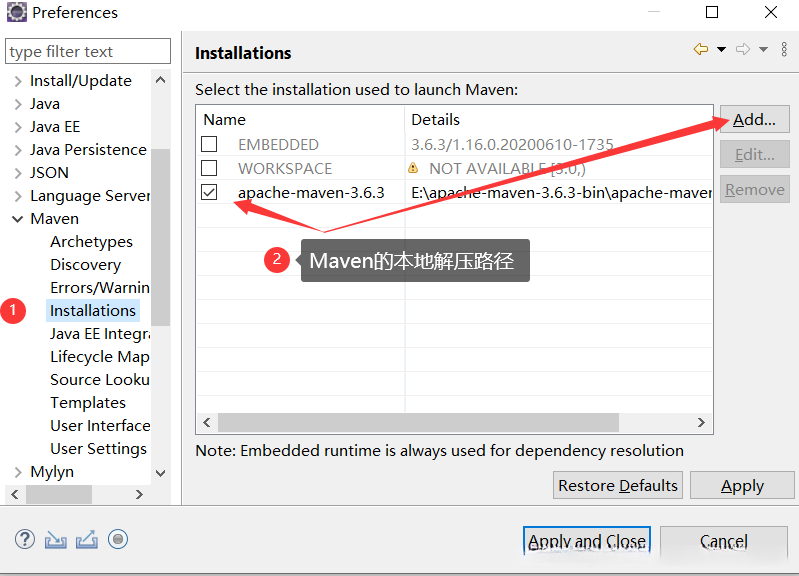The height and width of the screenshot is (576, 799).
Task: Click Restore Defaults button
Action: (618, 485)
